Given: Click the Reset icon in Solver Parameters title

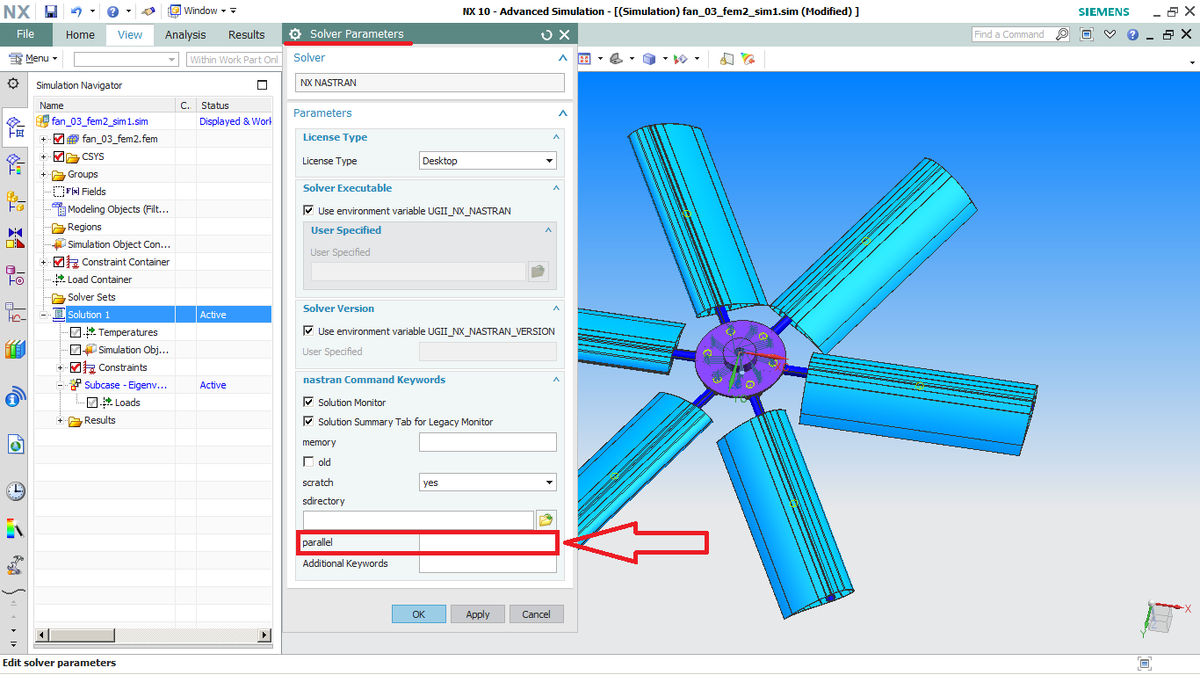Looking at the screenshot, I should pos(546,34).
